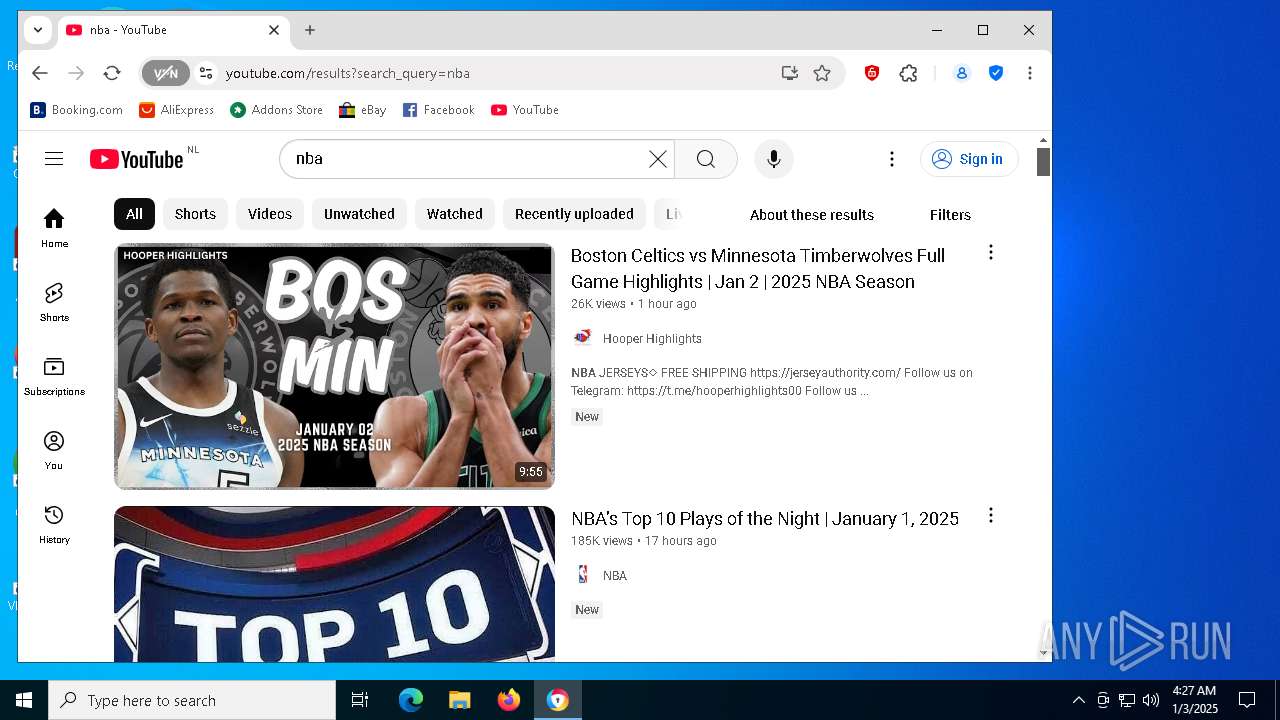Open Booking.com bookmark
Screen dimensions: 1280x720
pyautogui.click(x=77, y=110)
